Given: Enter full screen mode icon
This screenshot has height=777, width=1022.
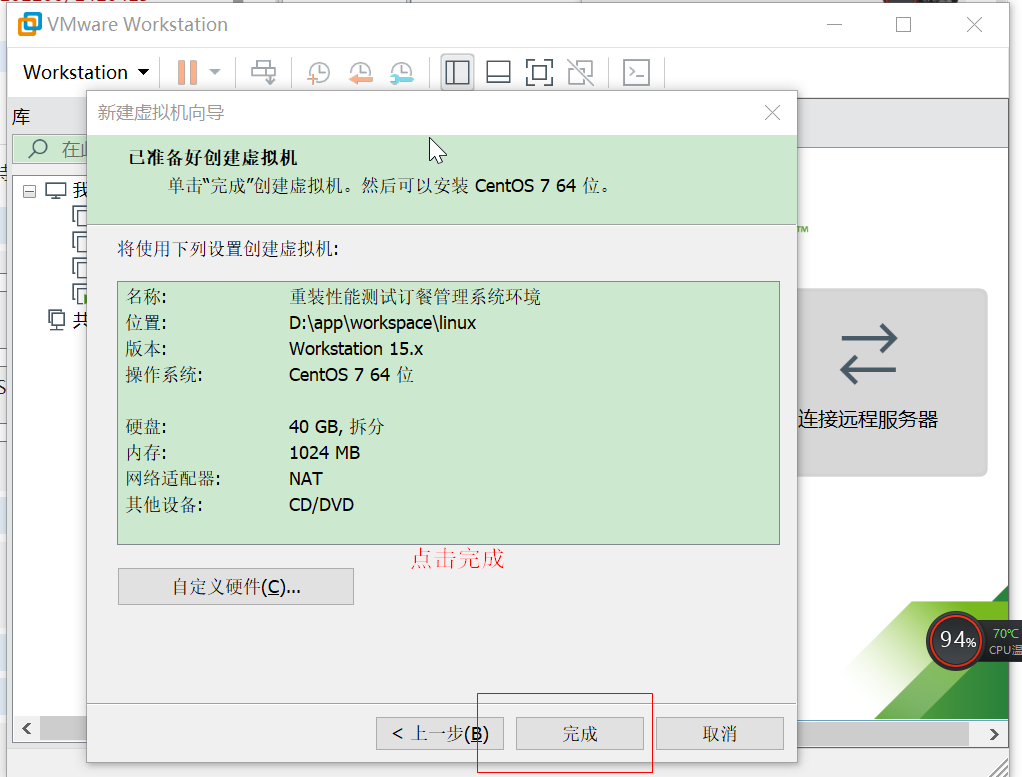Looking at the screenshot, I should (x=540, y=72).
